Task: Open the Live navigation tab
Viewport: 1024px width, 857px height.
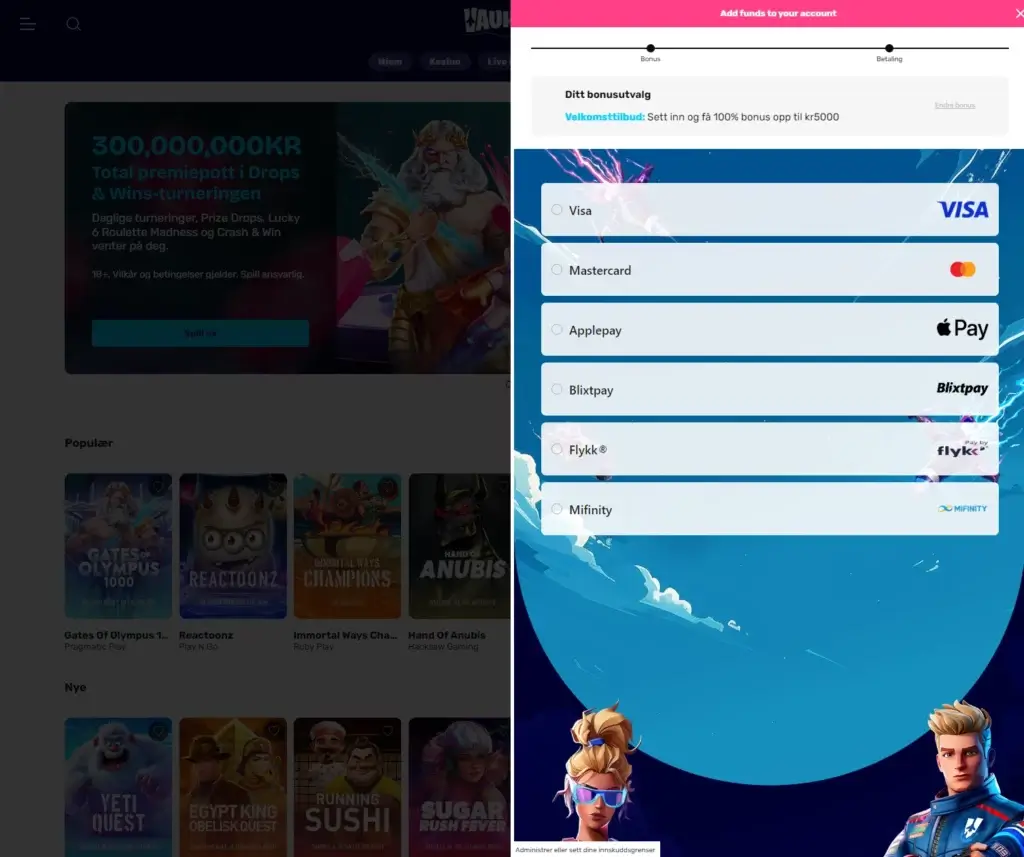Action: pyautogui.click(x=495, y=61)
